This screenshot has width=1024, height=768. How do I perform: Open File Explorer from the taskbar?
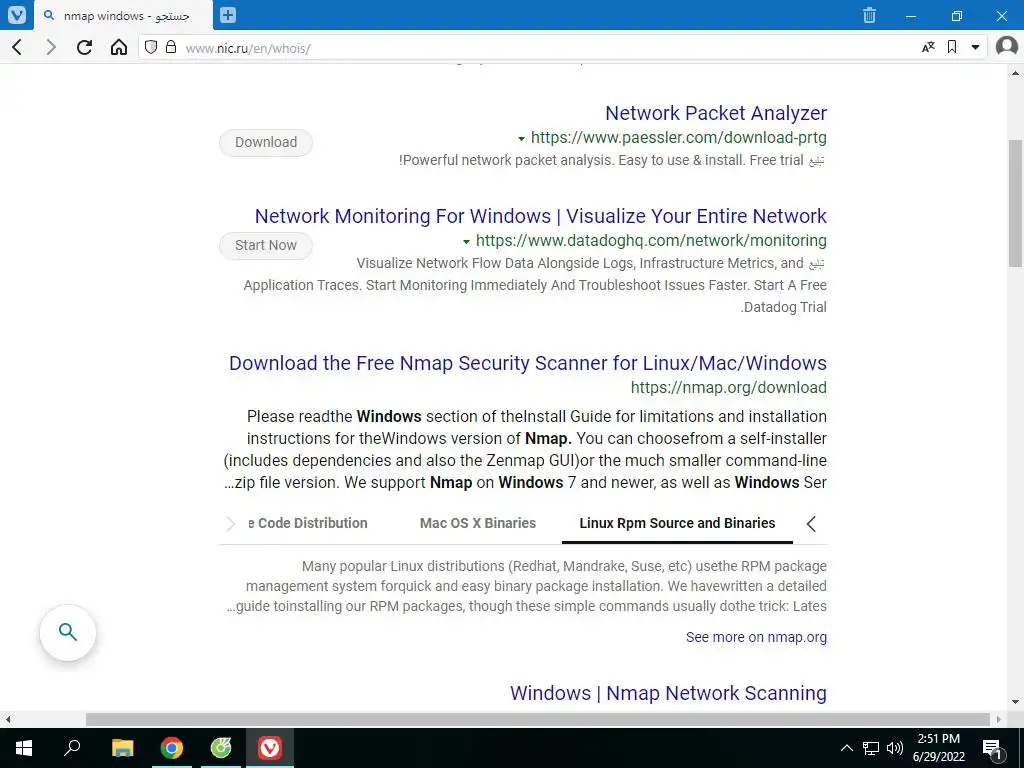tap(122, 748)
